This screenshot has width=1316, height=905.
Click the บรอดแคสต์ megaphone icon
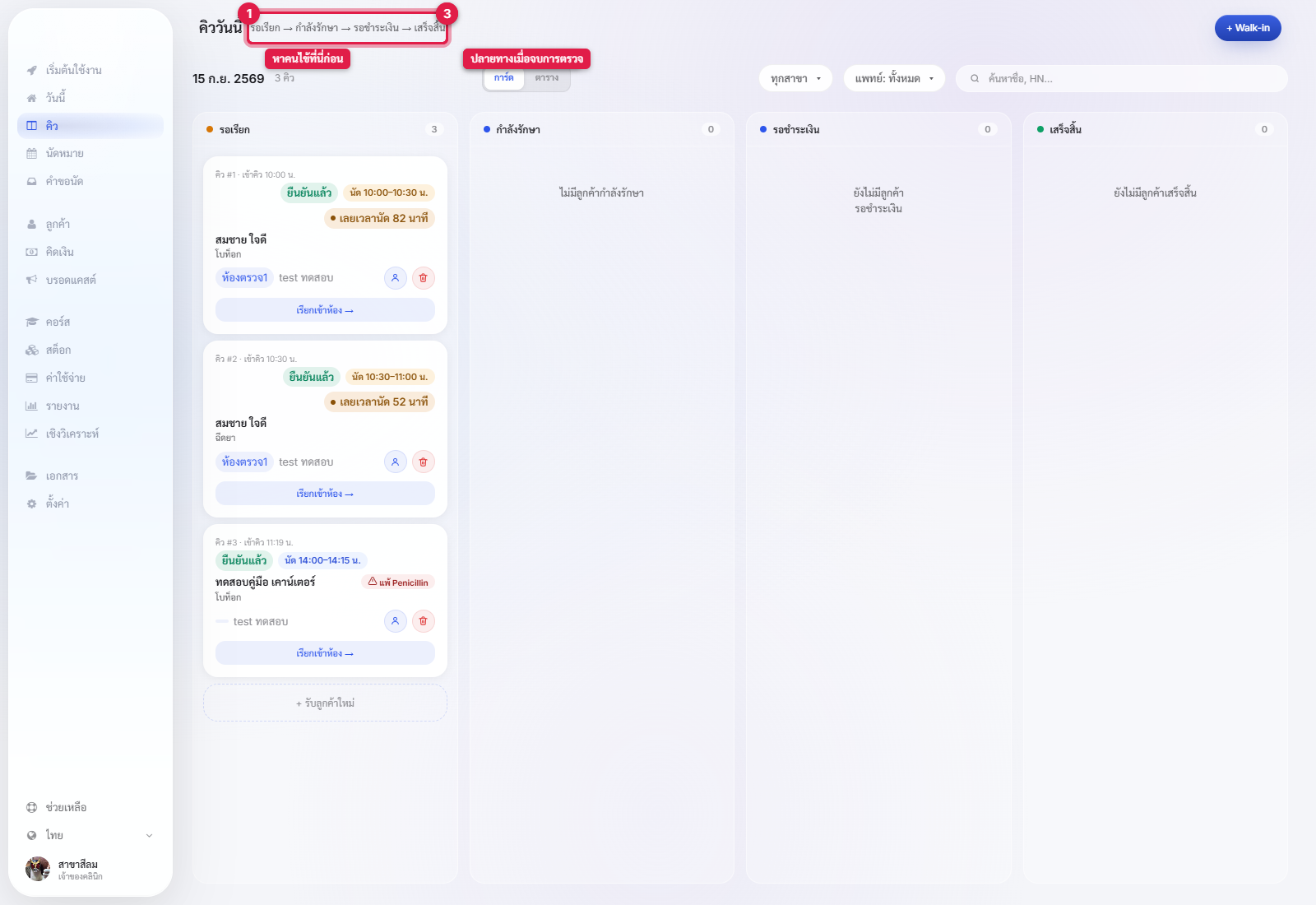[x=31, y=280]
